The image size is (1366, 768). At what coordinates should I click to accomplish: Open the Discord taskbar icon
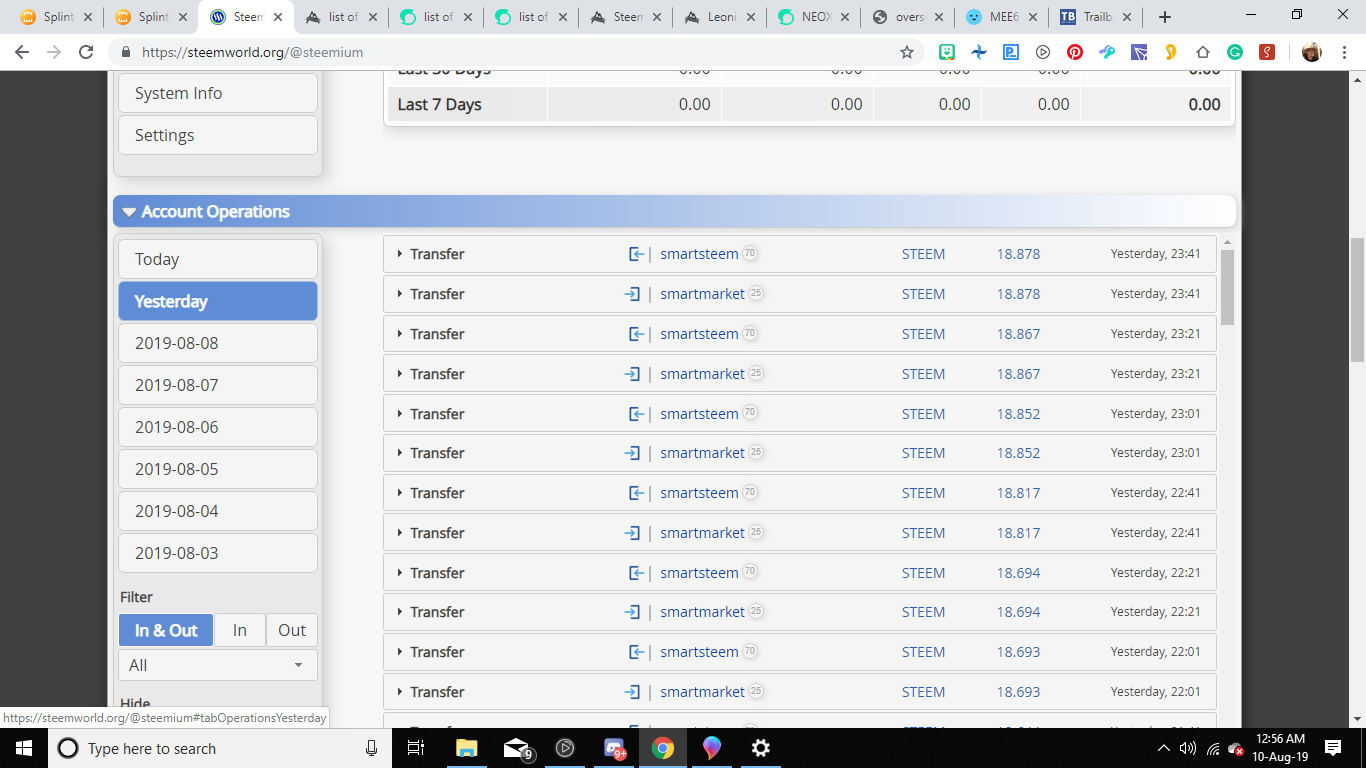[614, 748]
